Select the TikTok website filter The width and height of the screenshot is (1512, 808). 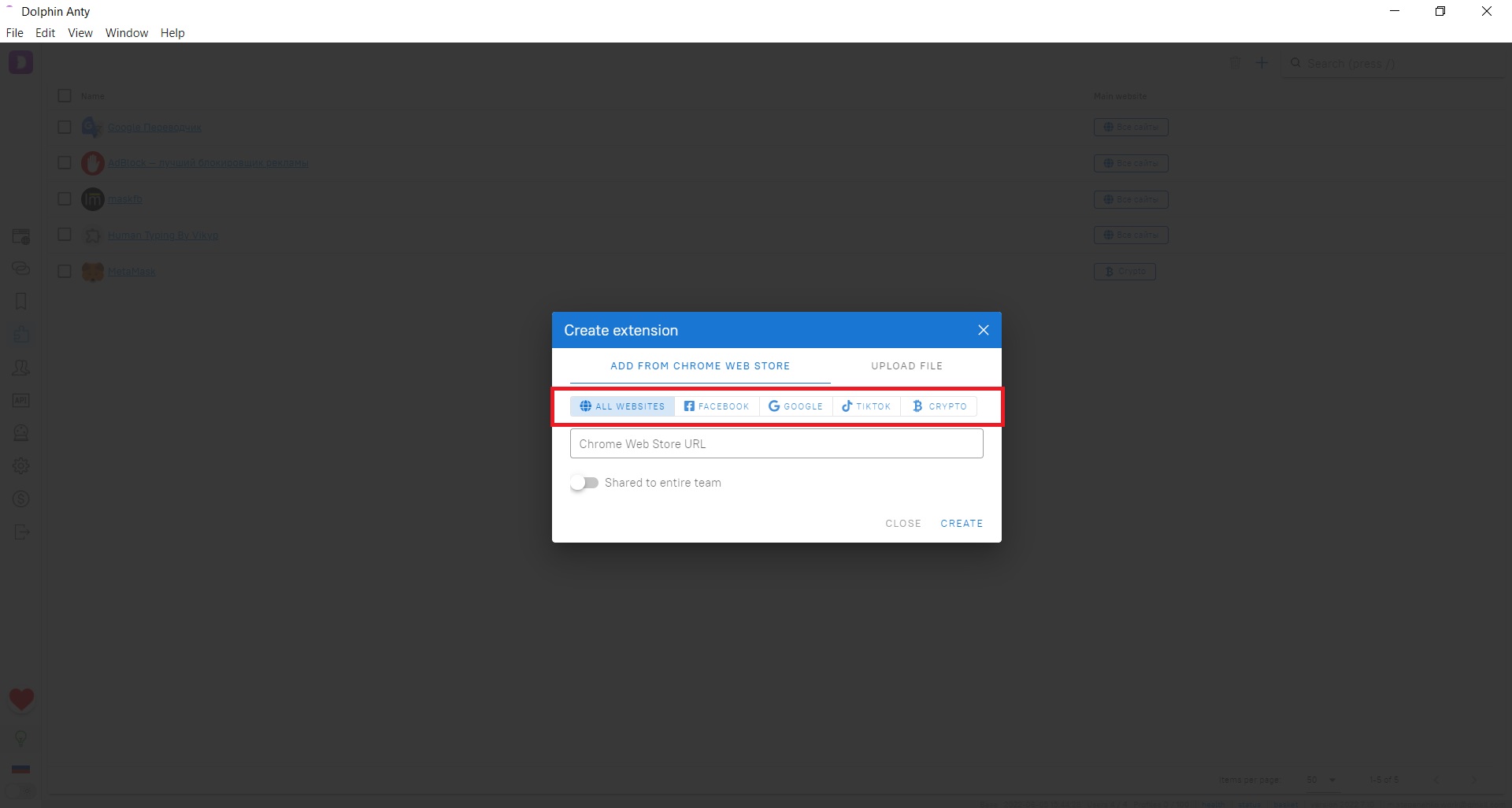865,406
